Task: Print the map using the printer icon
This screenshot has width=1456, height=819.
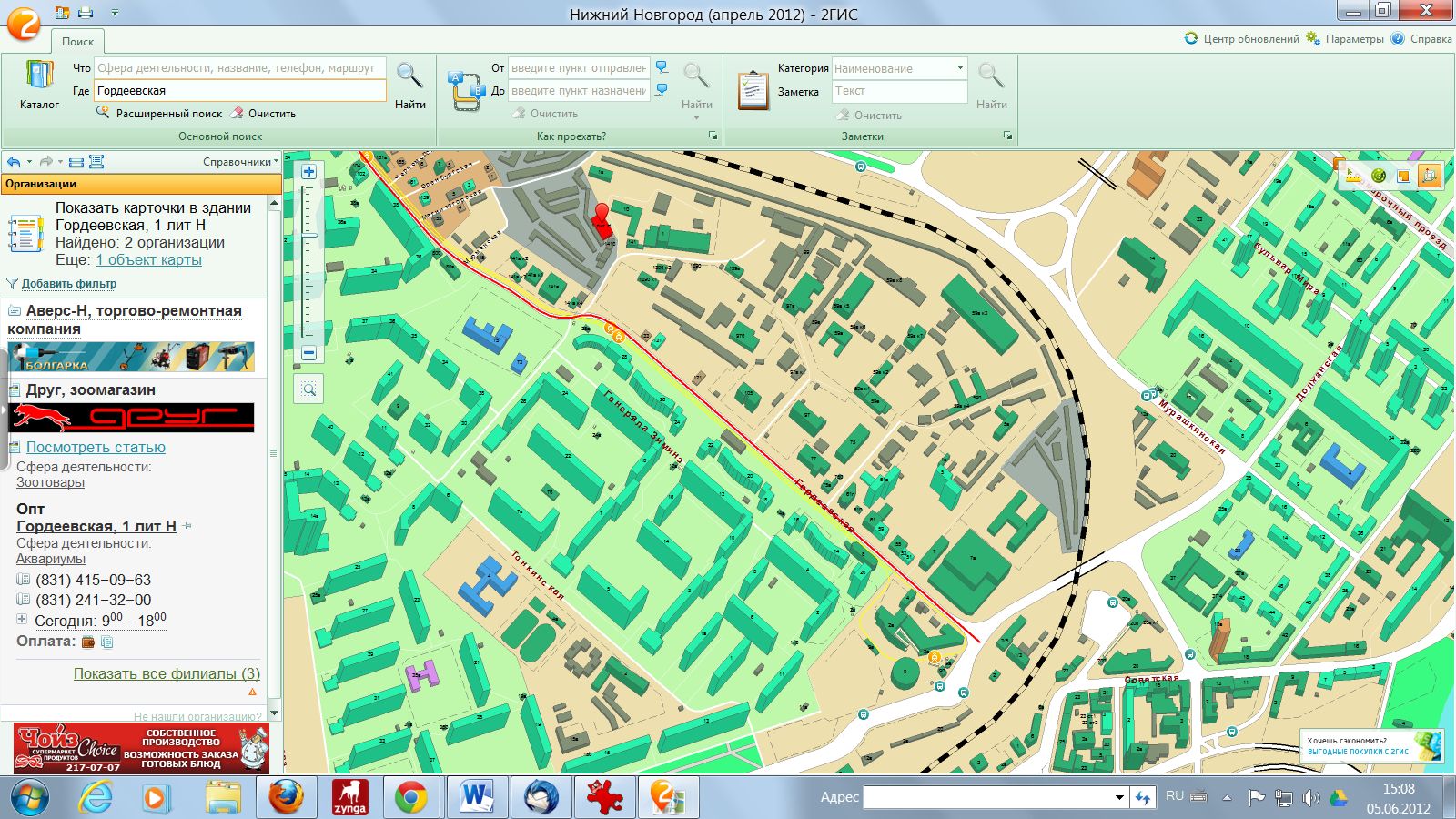Action: pyautogui.click(x=86, y=13)
